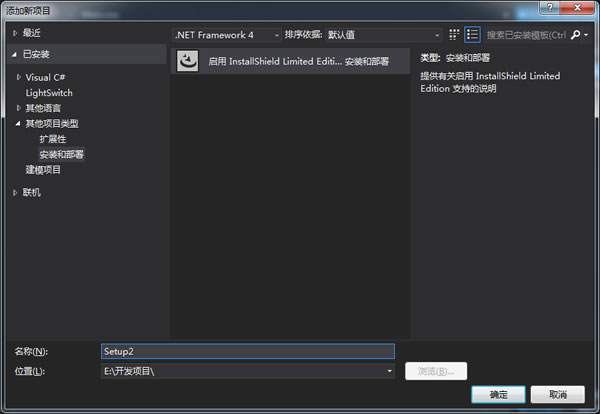
Task: Select 其他项目类型 category label
Action: click(x=52, y=124)
